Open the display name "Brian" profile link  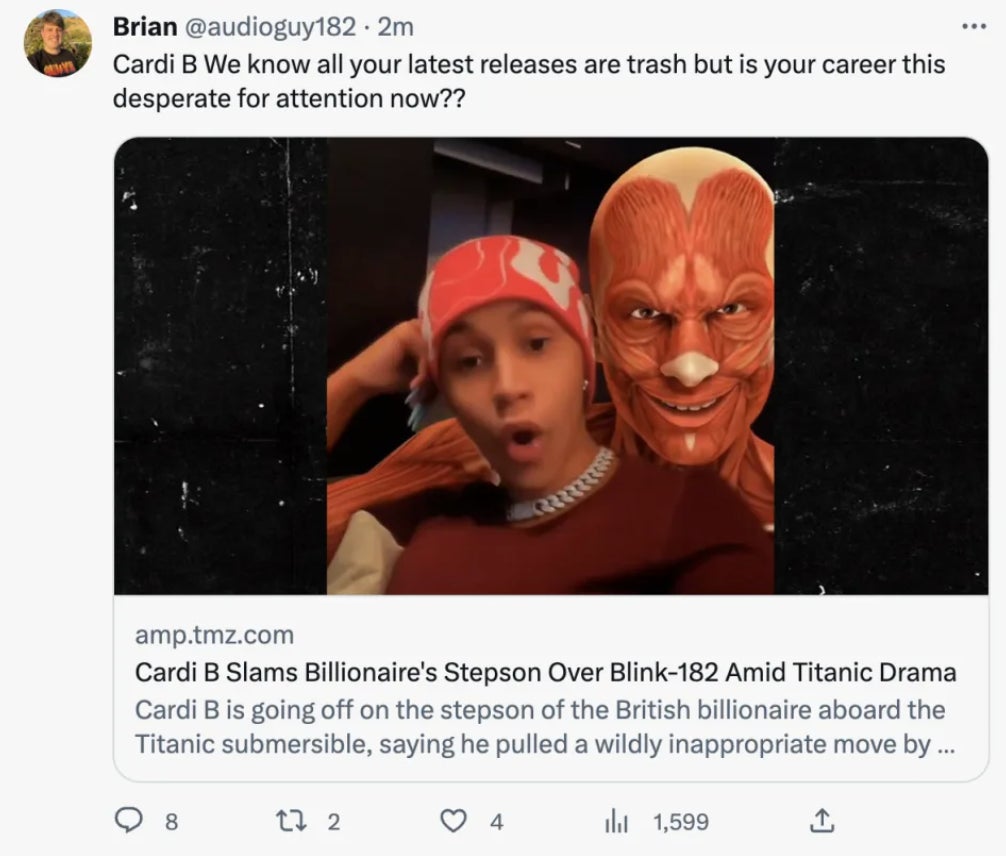[145, 25]
